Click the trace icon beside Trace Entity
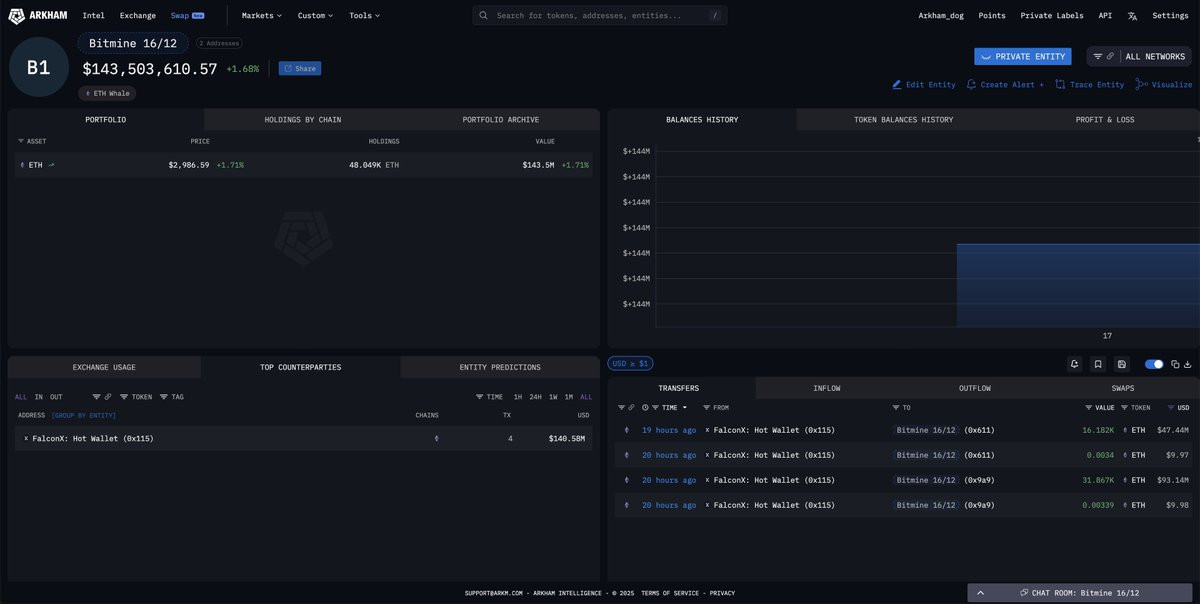The image size is (1200, 604). (x=1060, y=85)
